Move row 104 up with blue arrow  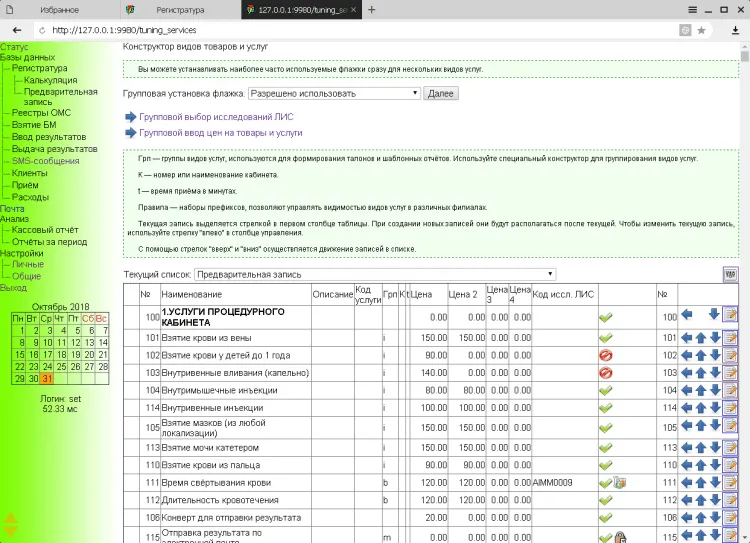701,390
